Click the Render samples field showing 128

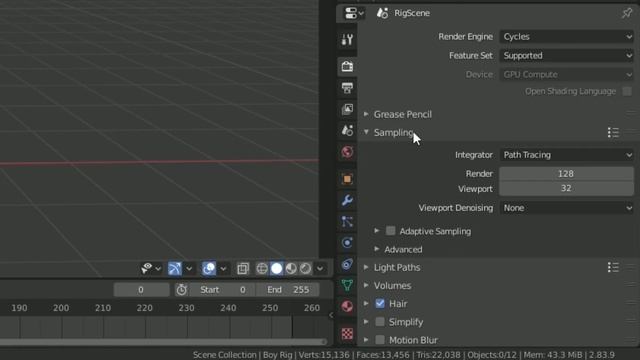(x=567, y=173)
